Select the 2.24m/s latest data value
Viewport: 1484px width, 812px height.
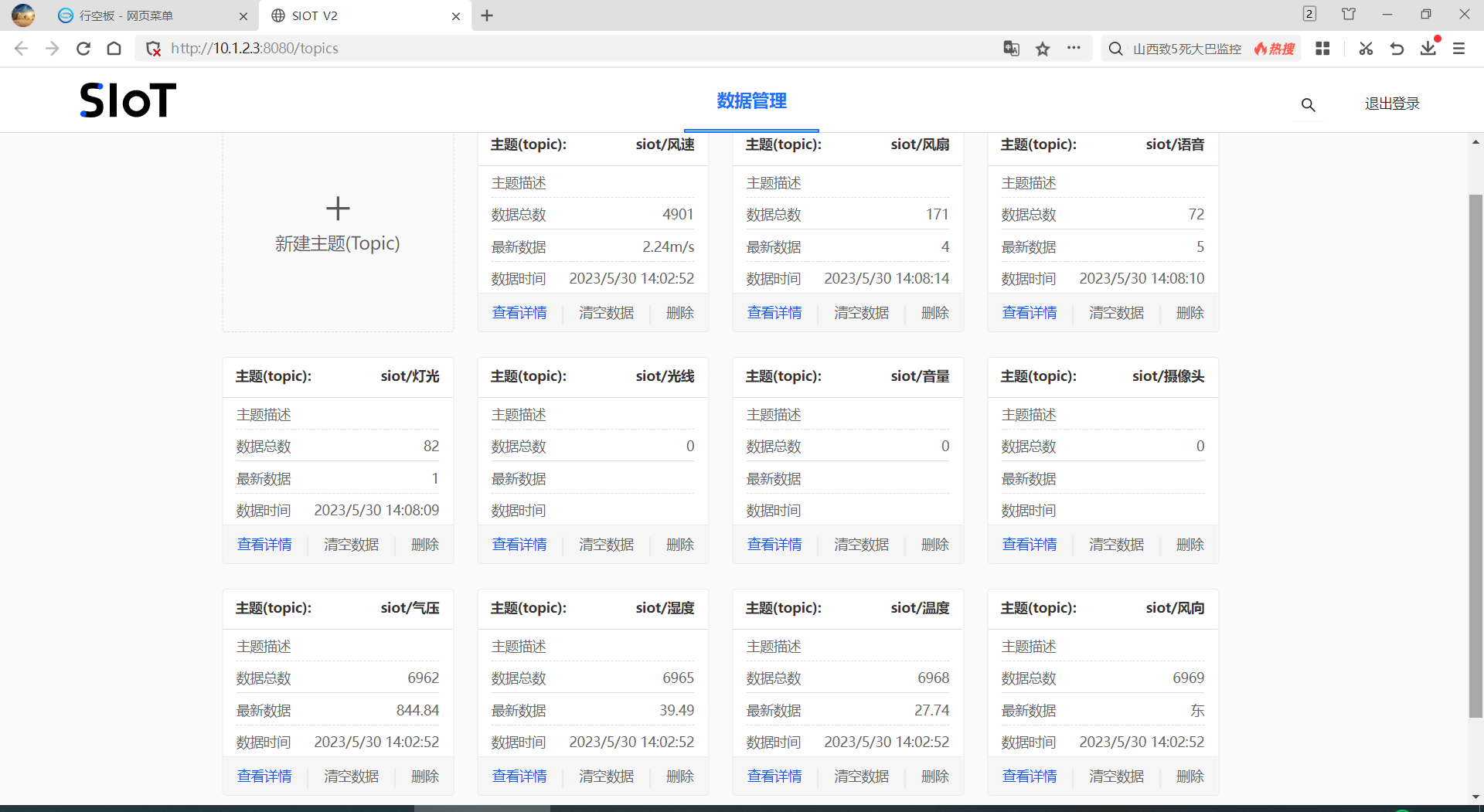(x=669, y=246)
